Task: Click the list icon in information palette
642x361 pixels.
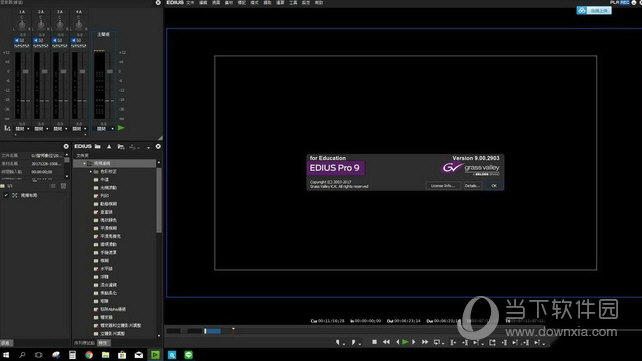Action: (x=52, y=186)
